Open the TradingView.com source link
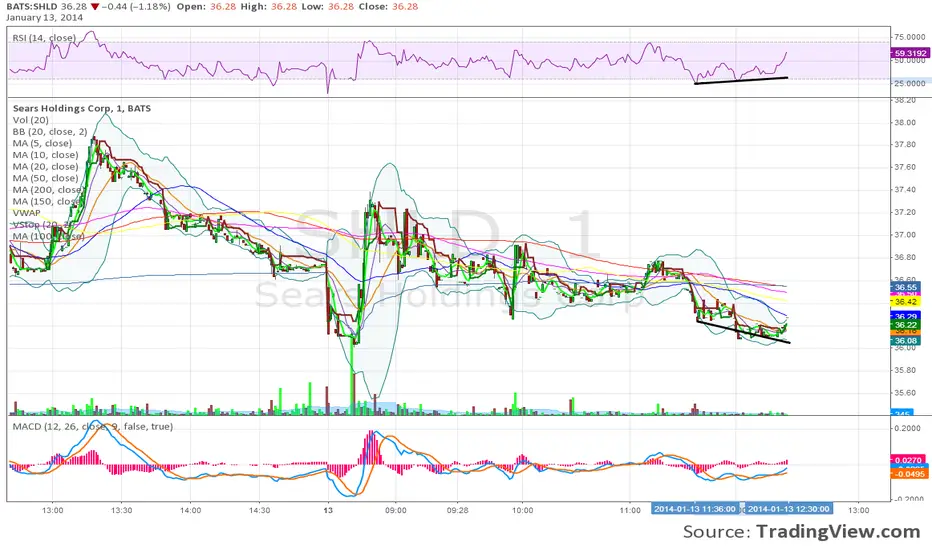This screenshot has width=932, height=550. tap(838, 531)
